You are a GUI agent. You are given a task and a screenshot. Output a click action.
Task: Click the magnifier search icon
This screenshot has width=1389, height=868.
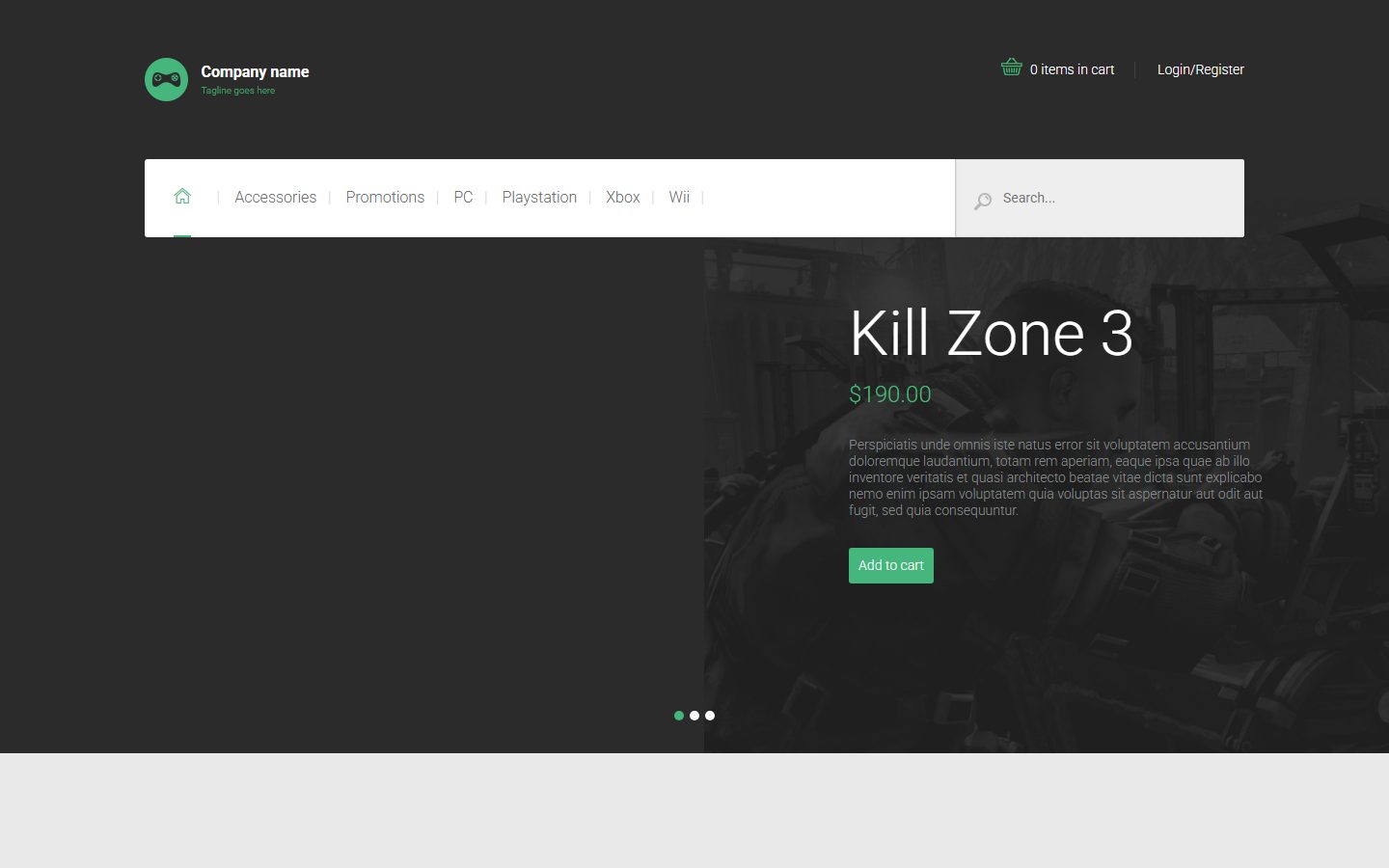pos(983,201)
